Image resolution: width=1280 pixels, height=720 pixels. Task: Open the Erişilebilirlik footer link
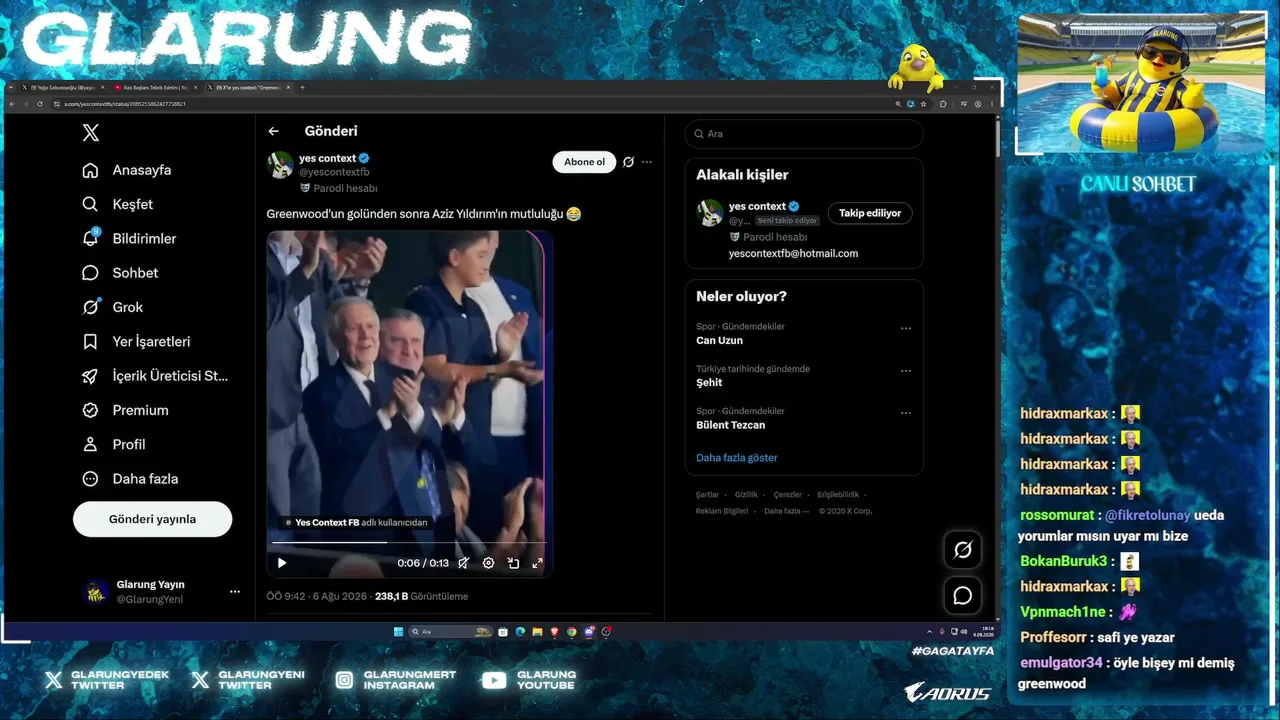pos(838,495)
